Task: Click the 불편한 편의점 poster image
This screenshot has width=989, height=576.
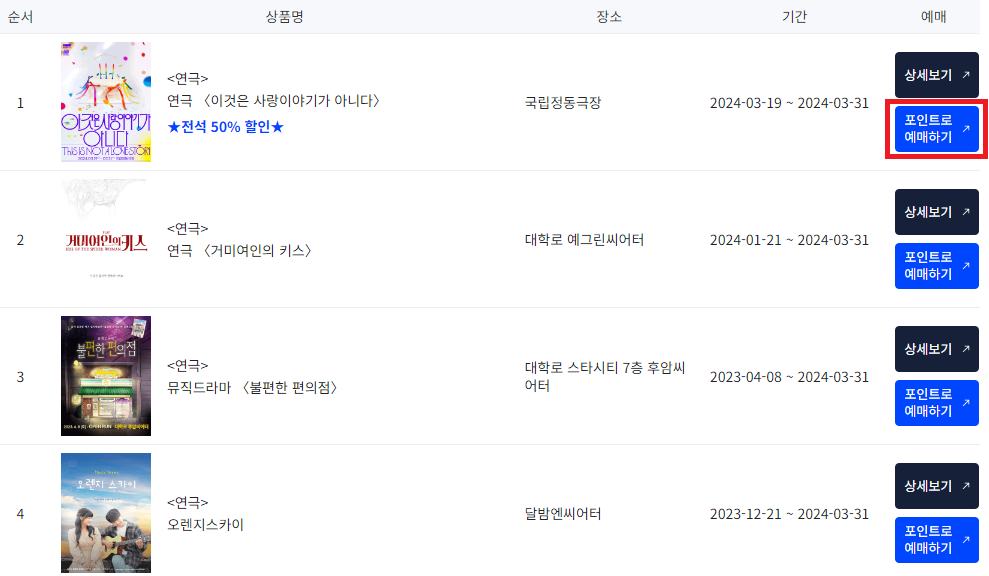Action: (x=105, y=376)
